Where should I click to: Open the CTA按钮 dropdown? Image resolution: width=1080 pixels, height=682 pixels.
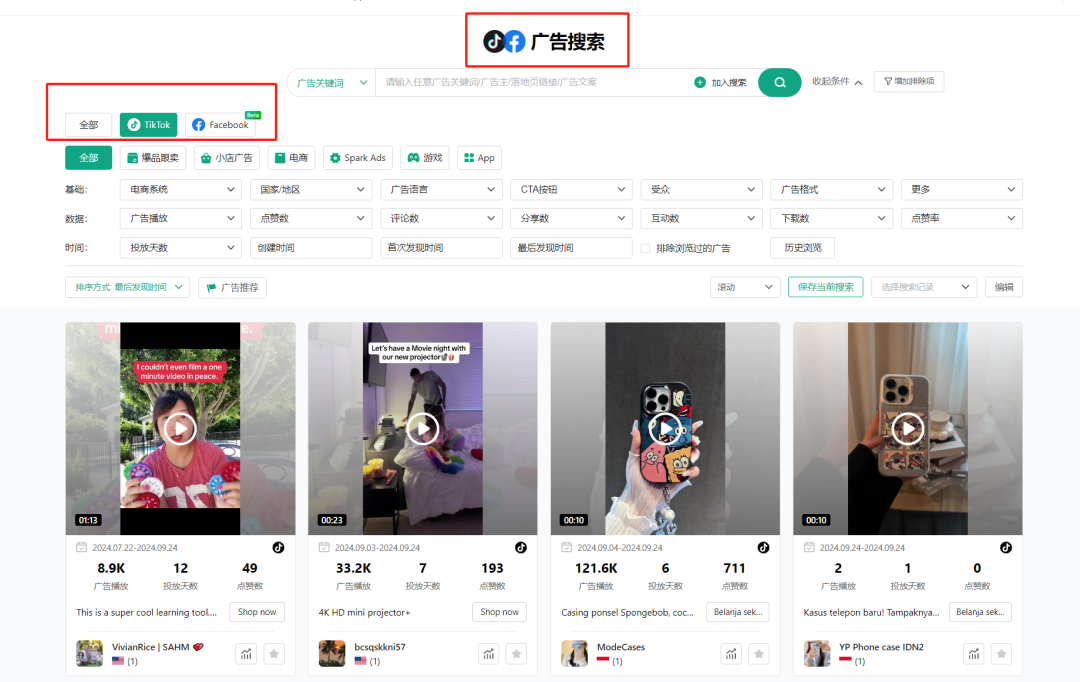tap(571, 189)
